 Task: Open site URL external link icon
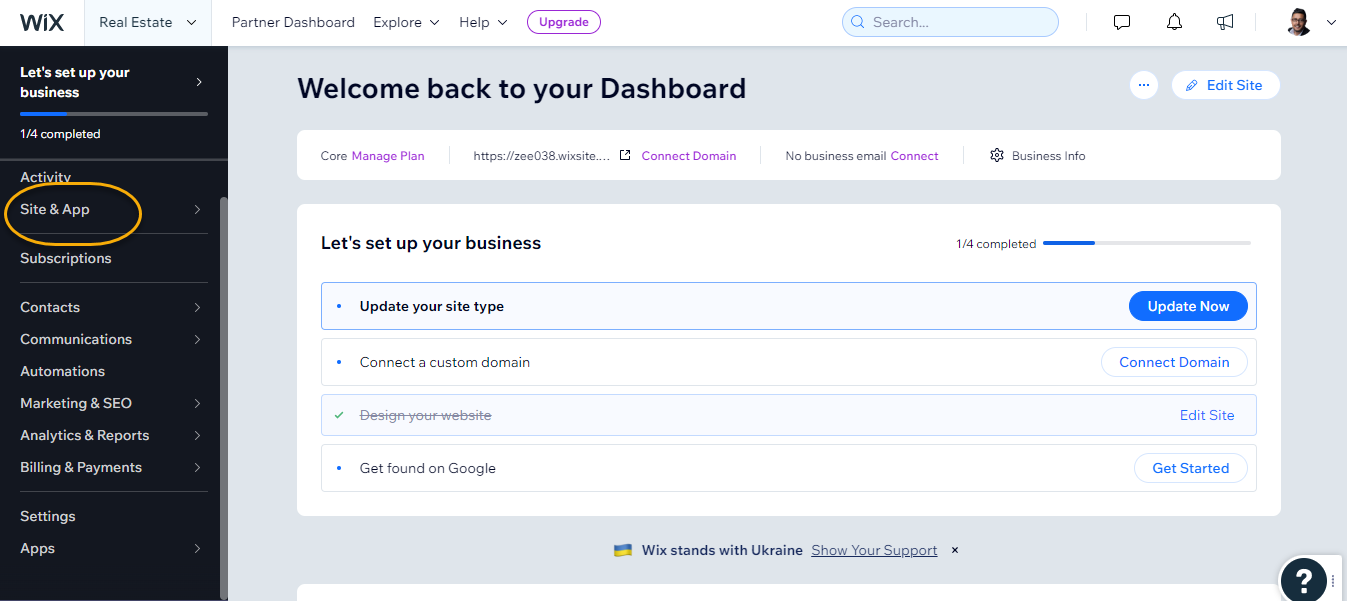coord(625,156)
